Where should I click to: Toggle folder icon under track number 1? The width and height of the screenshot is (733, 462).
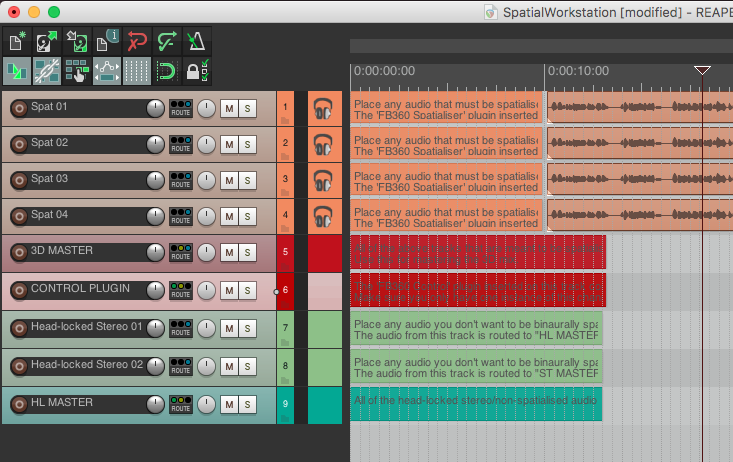pos(285,121)
